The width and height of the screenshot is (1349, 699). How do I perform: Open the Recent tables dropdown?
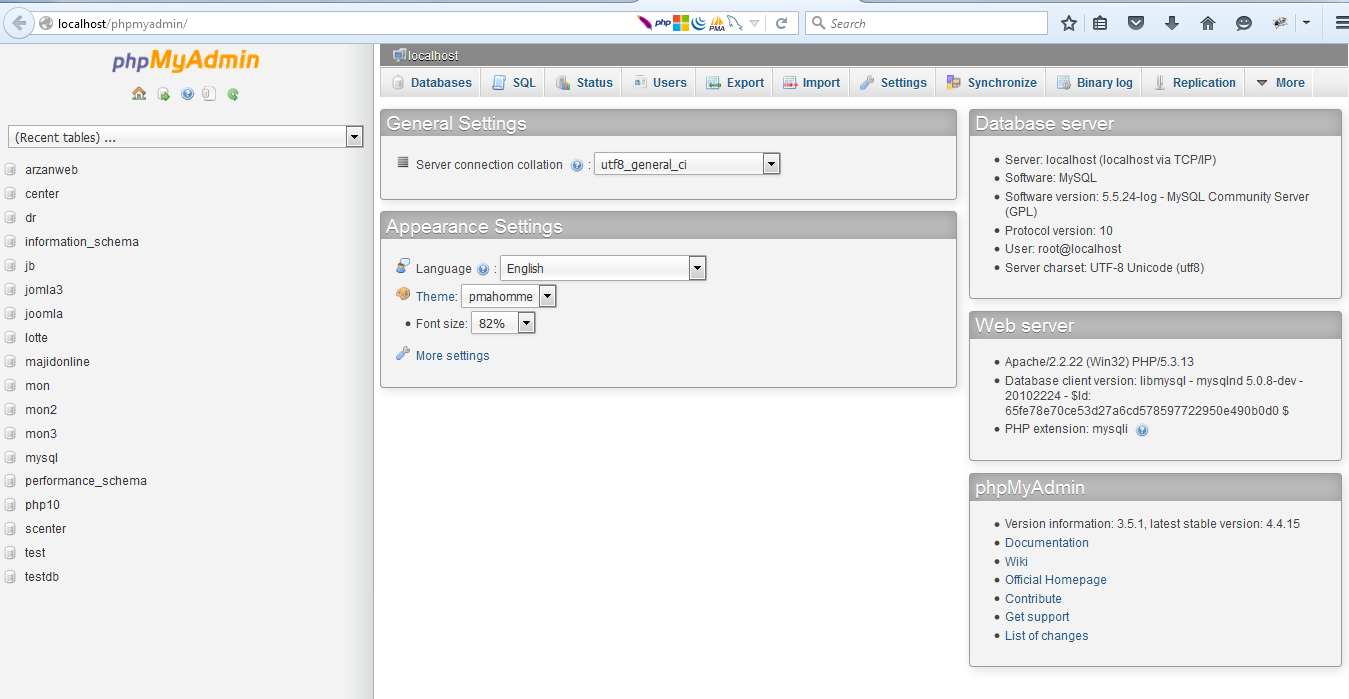[185, 137]
